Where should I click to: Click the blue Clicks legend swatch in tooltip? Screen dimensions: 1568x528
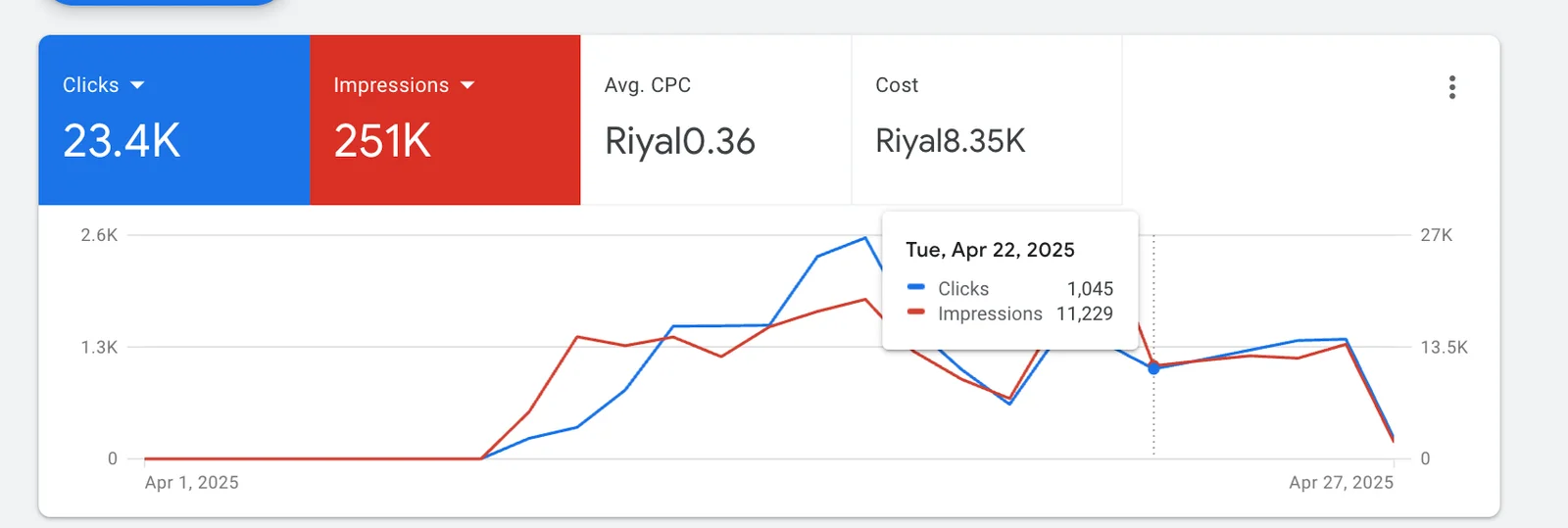pyautogui.click(x=916, y=288)
